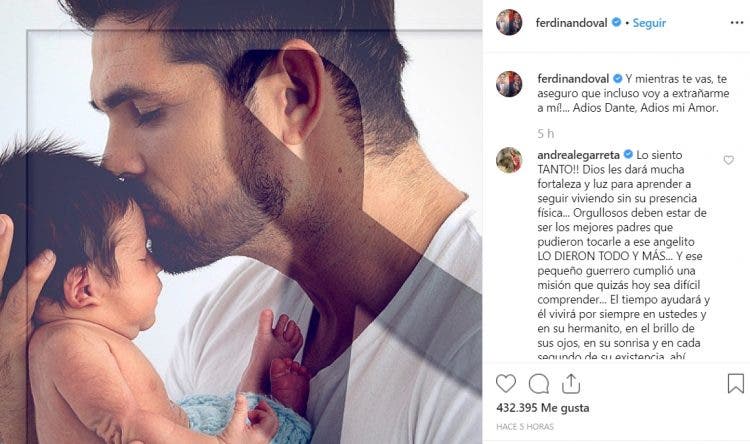
Task: Open ferdinandoval profile from header username
Action: (571, 23)
